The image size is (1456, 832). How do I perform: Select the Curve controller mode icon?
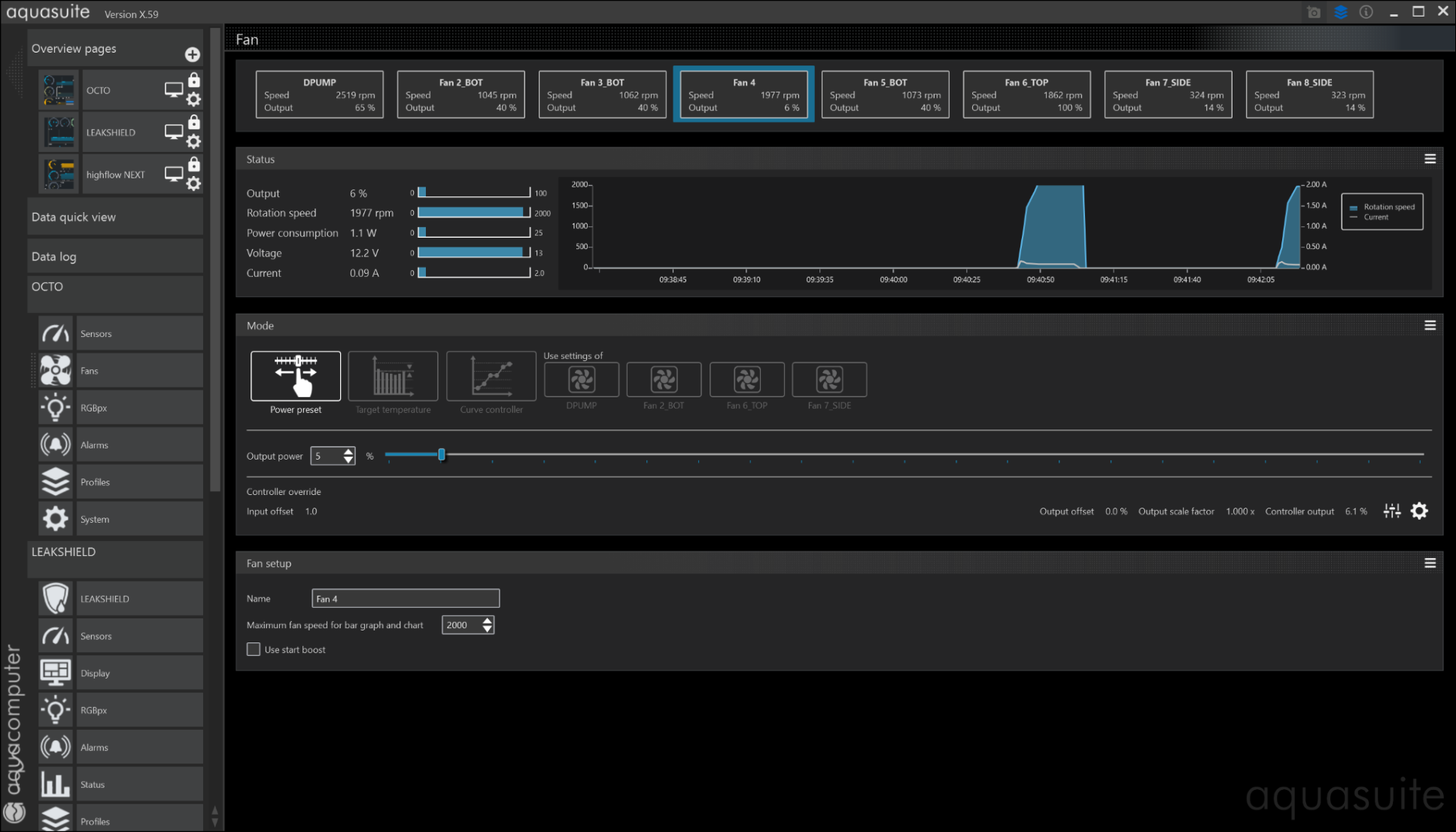(491, 375)
